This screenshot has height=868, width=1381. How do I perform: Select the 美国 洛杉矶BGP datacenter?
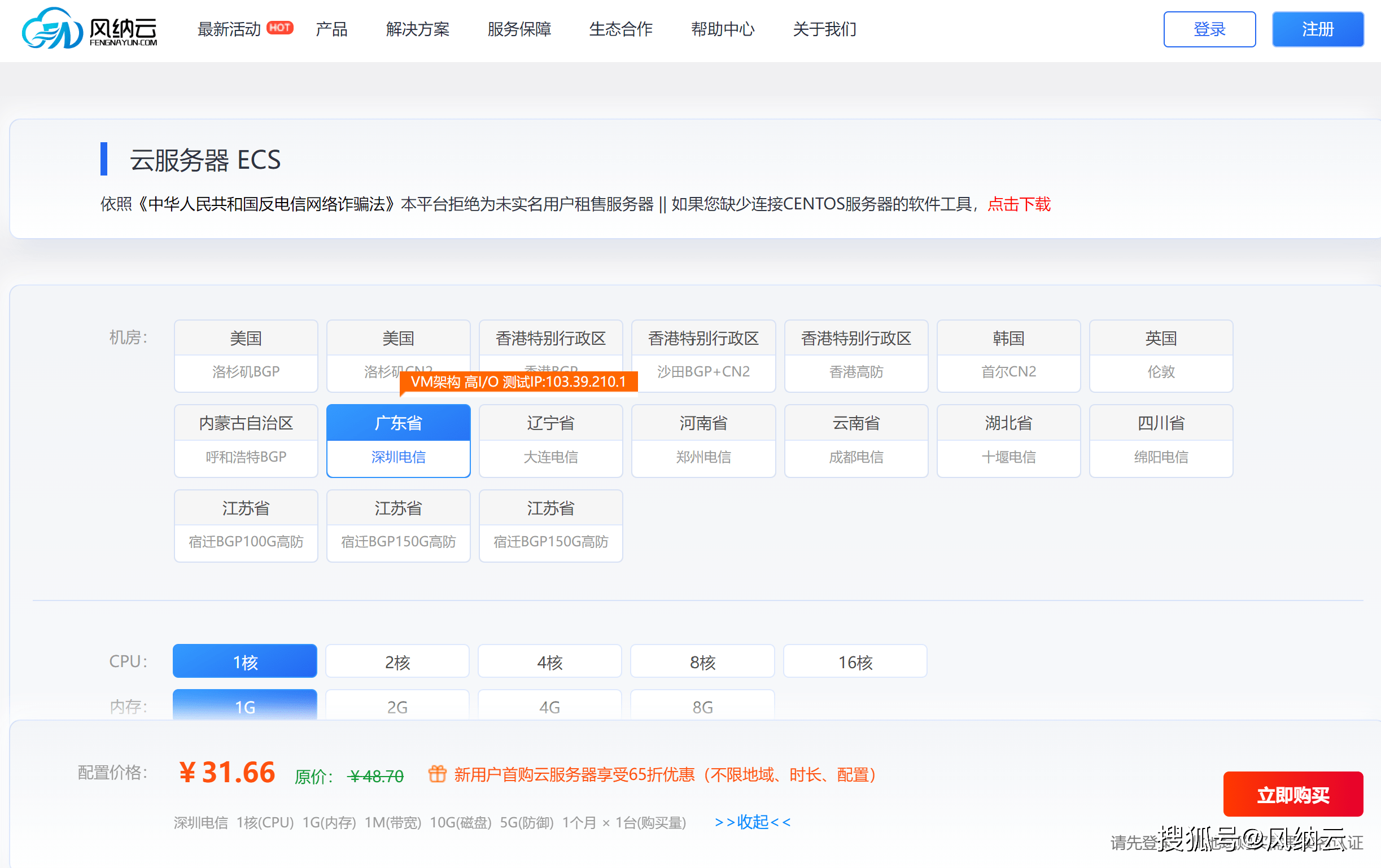coord(246,356)
